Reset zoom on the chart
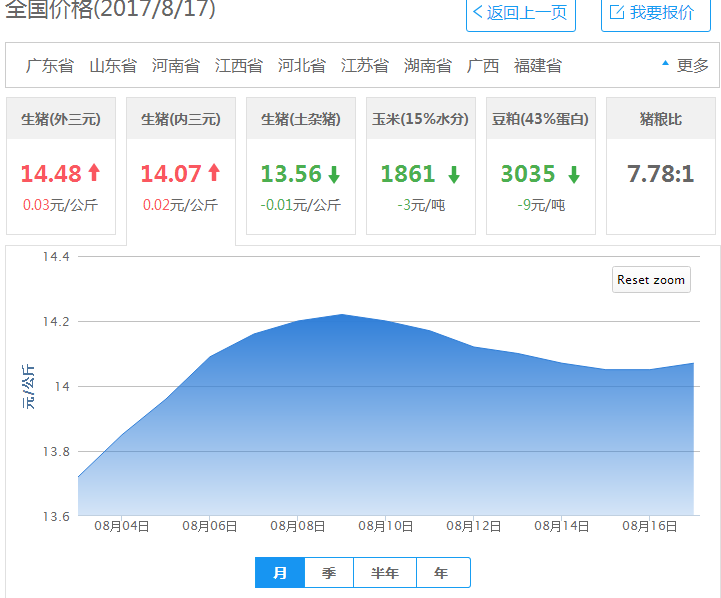Viewport: 721px width, 598px height. point(651,280)
